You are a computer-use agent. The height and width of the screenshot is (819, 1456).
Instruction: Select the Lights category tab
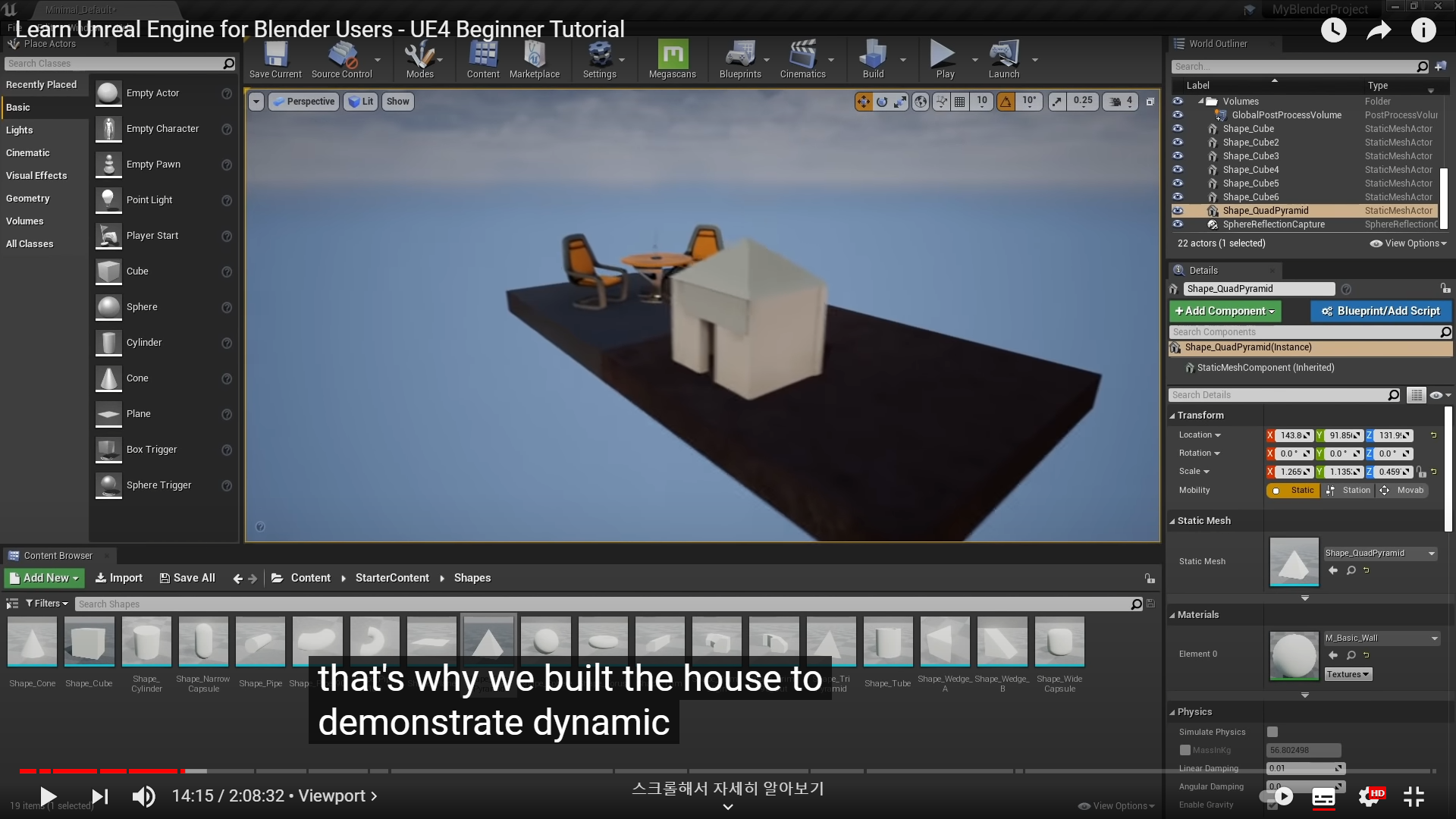point(20,130)
